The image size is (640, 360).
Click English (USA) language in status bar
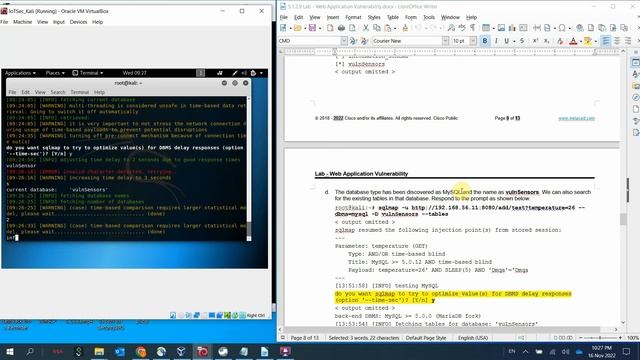pos(473,338)
